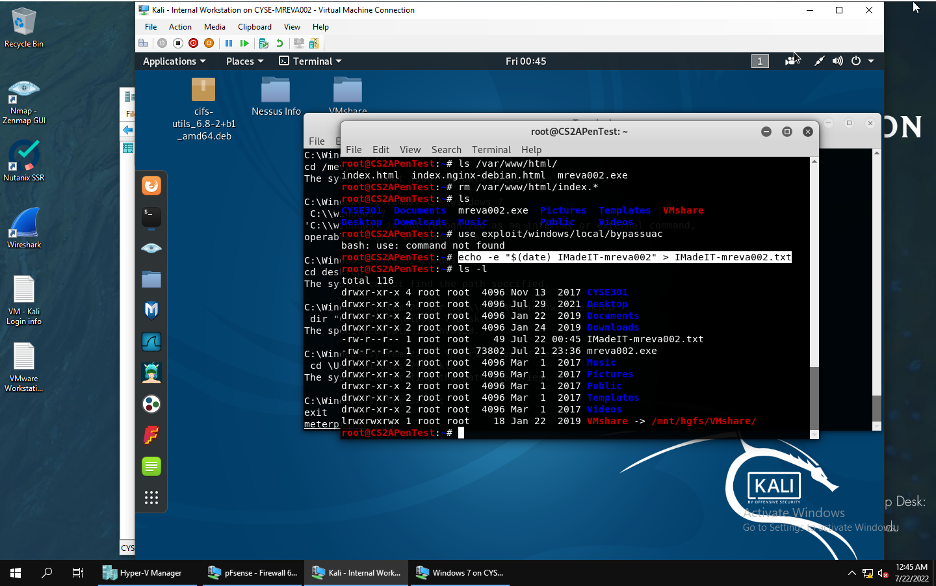Open the Nmap - Zenmap GUI desktop shortcut

24,102
